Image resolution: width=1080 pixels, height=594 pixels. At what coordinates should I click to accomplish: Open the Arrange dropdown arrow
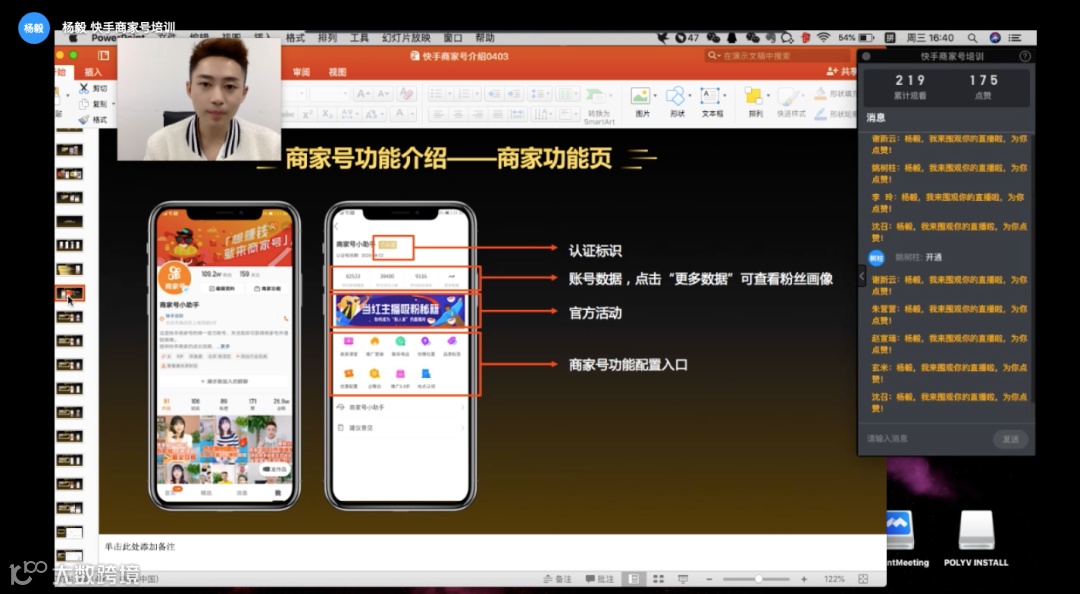point(768,96)
